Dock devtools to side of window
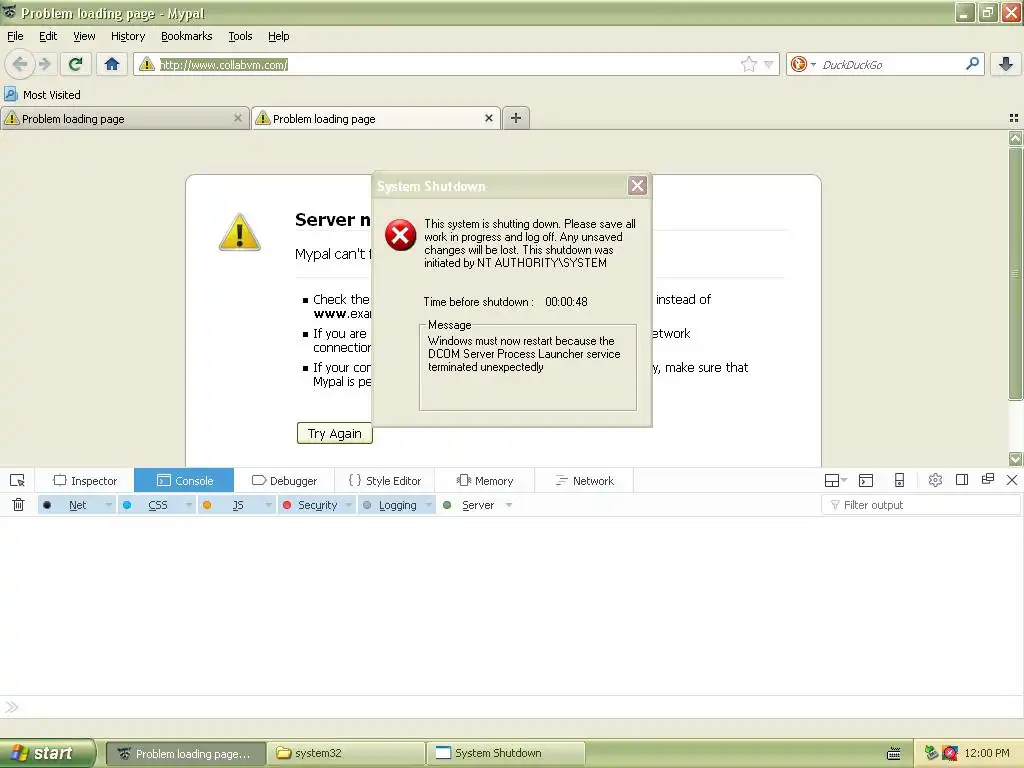 pyautogui.click(x=962, y=480)
